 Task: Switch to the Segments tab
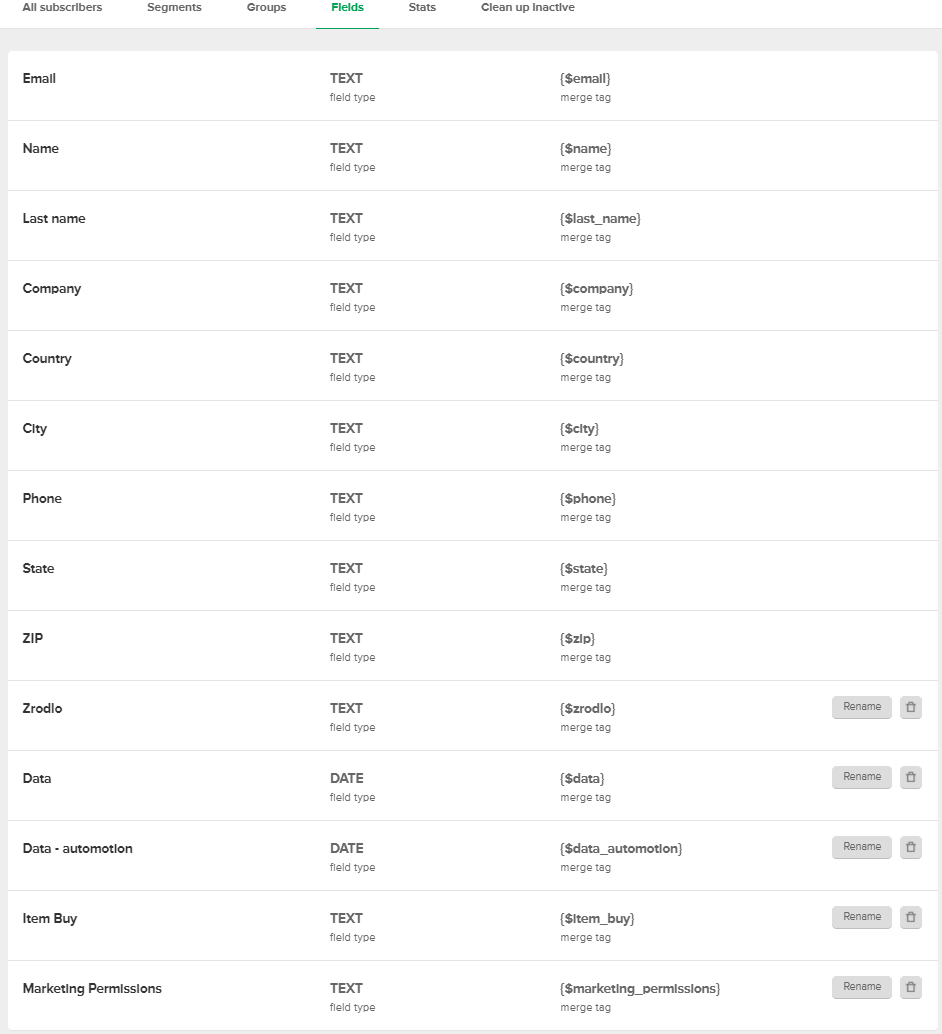[174, 8]
